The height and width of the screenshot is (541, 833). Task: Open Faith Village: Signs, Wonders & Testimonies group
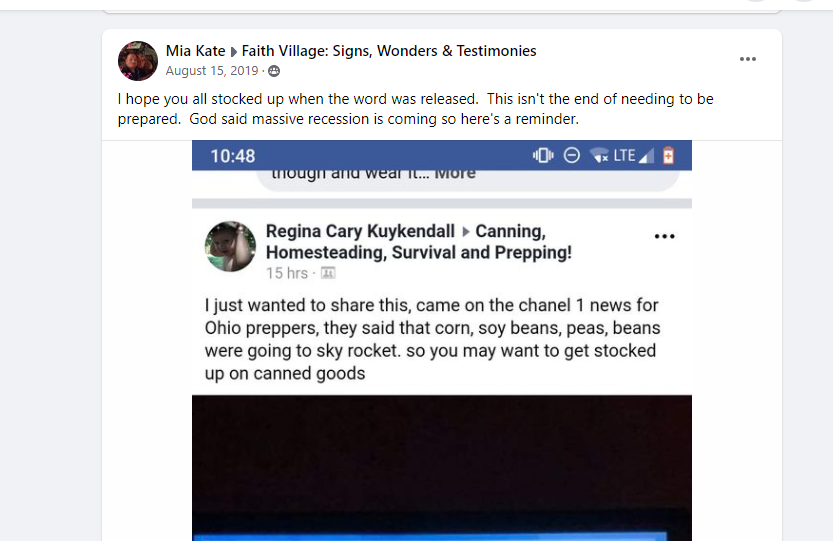click(389, 51)
